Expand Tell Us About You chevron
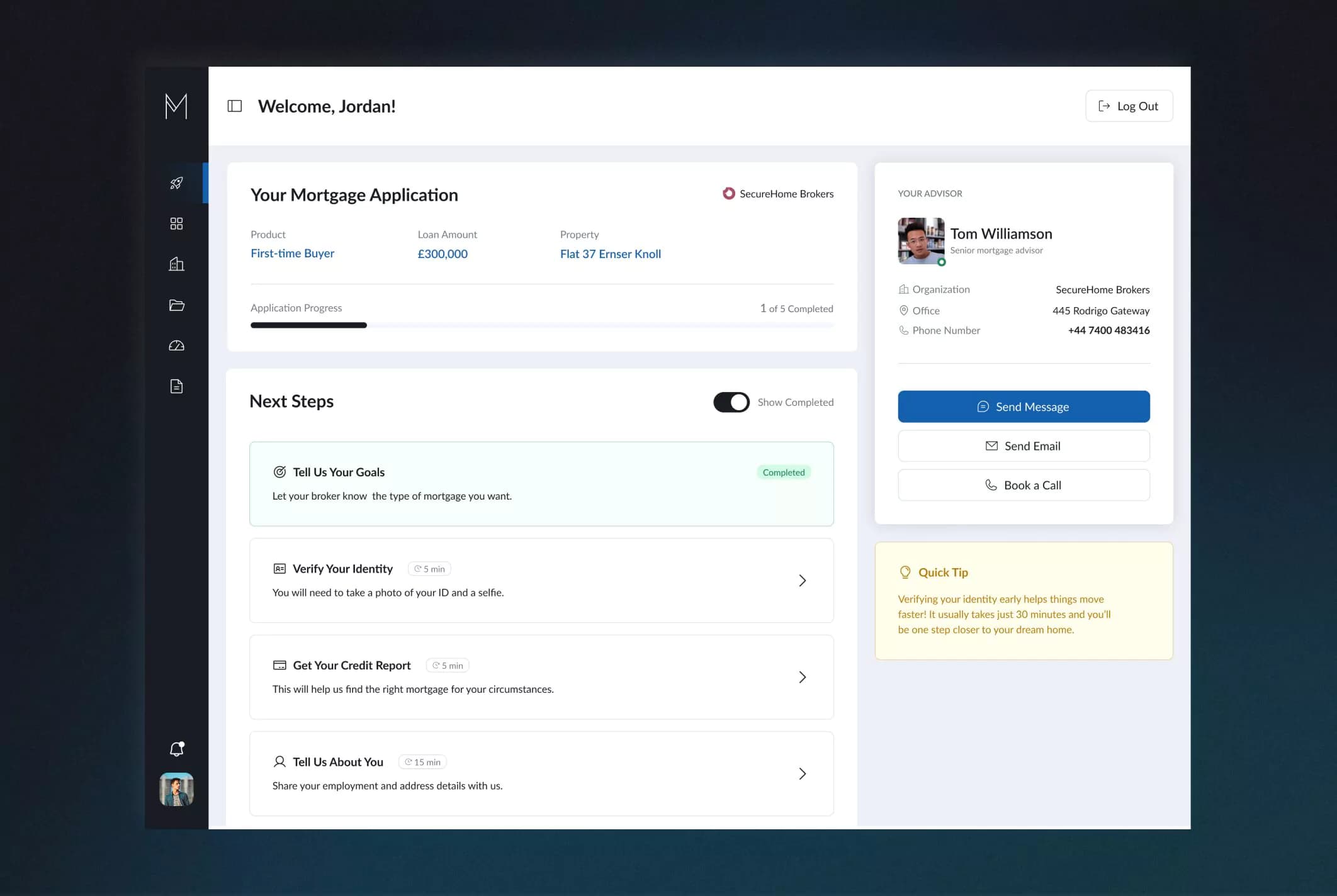 (803, 773)
